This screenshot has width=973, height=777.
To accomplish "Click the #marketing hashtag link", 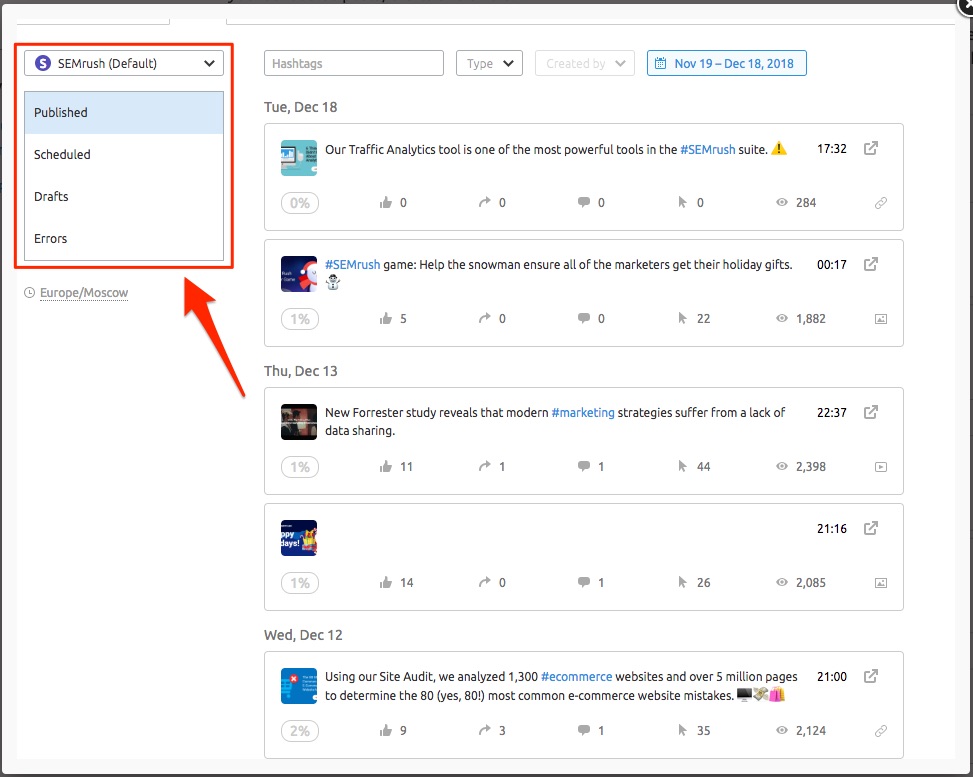I will point(583,413).
